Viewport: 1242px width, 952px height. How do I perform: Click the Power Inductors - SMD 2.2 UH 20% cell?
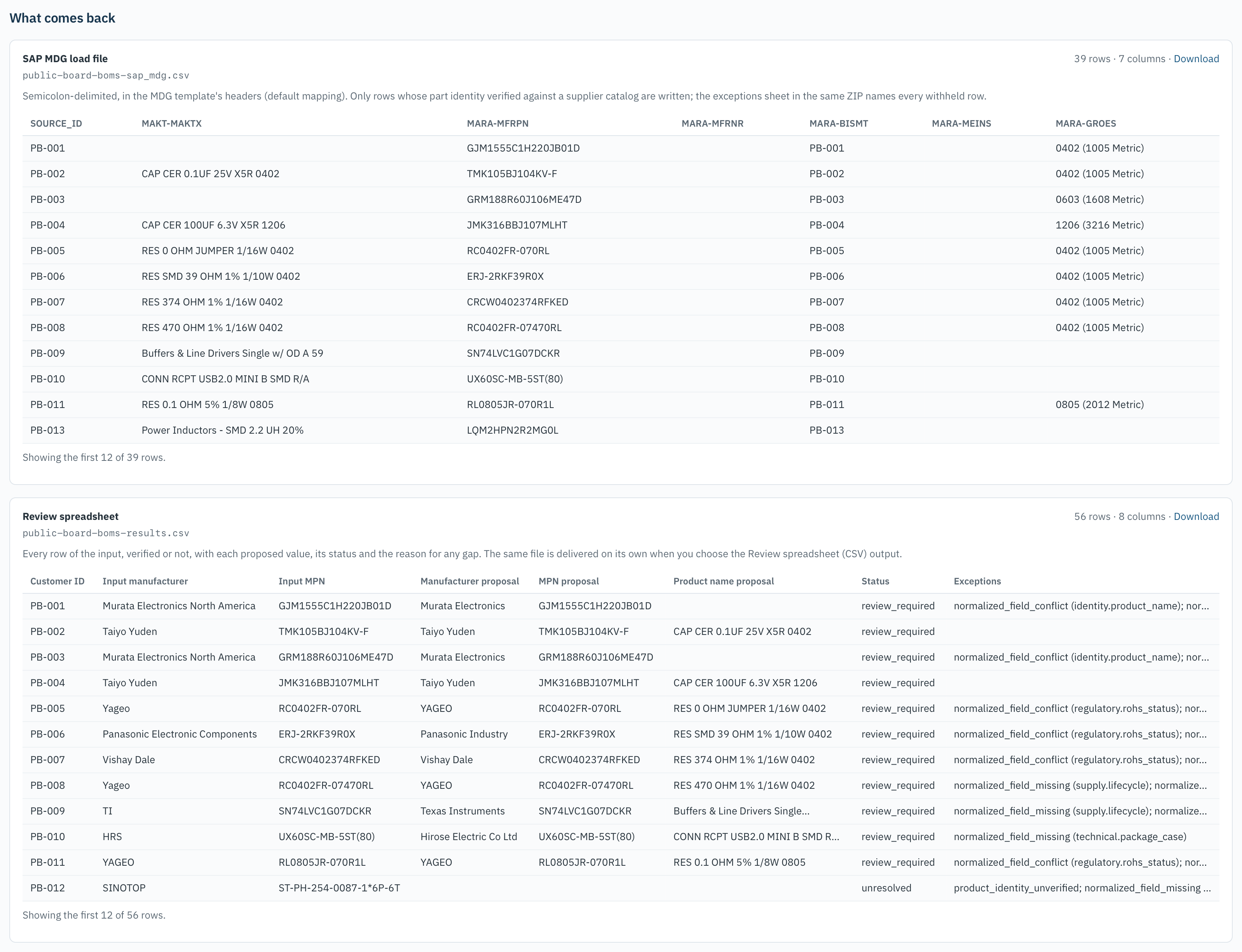(x=222, y=430)
